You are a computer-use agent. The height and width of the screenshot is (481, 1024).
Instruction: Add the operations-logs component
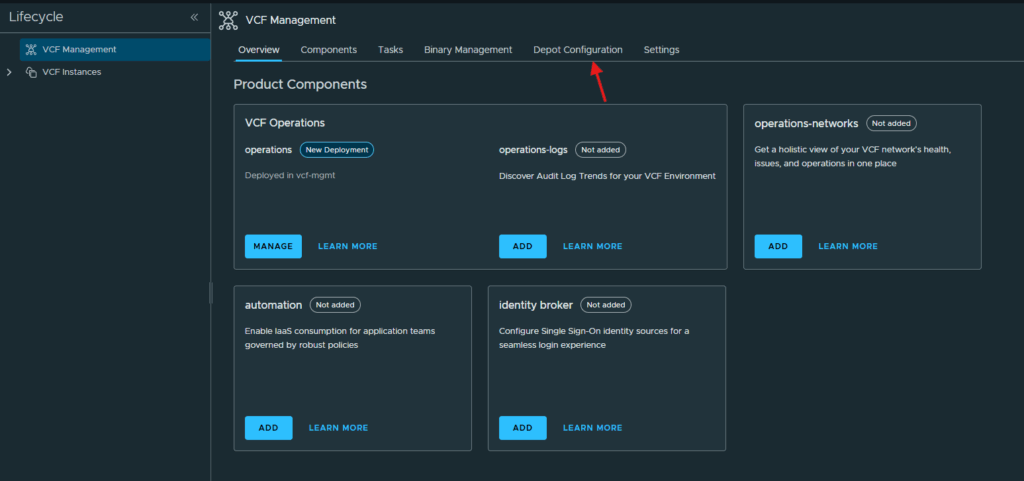(x=522, y=247)
